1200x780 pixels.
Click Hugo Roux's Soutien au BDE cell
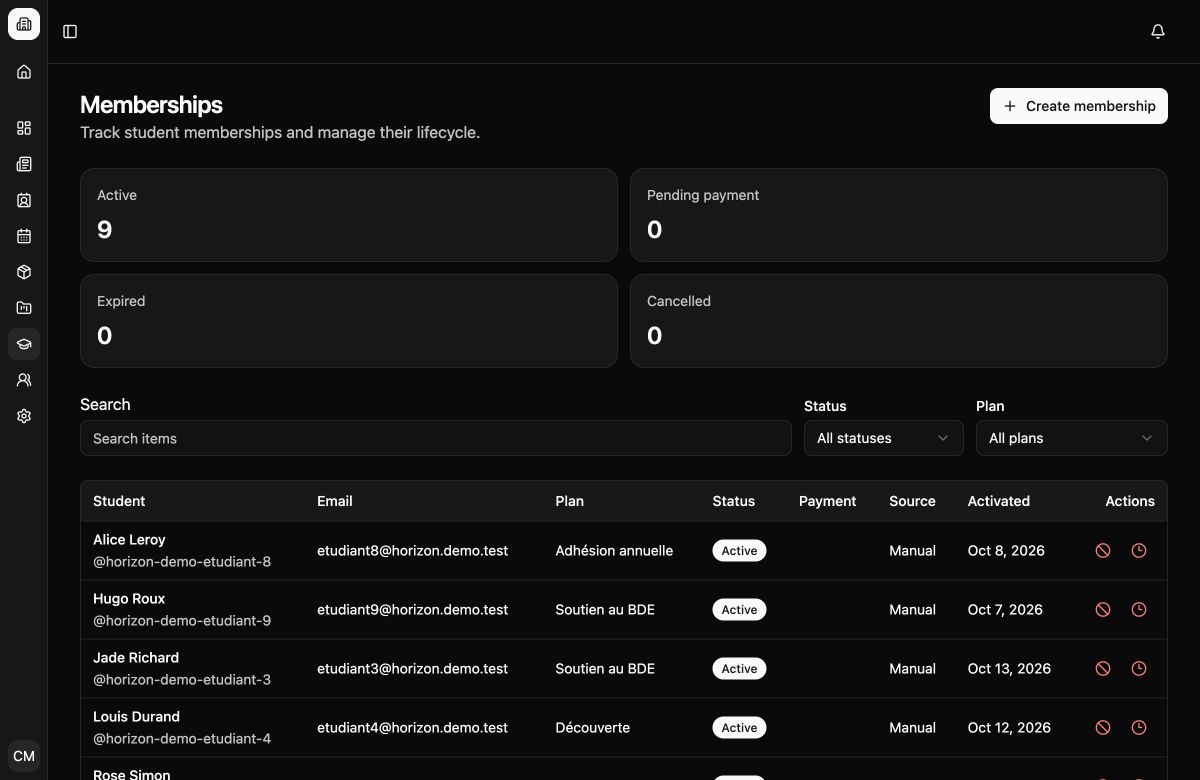click(605, 610)
